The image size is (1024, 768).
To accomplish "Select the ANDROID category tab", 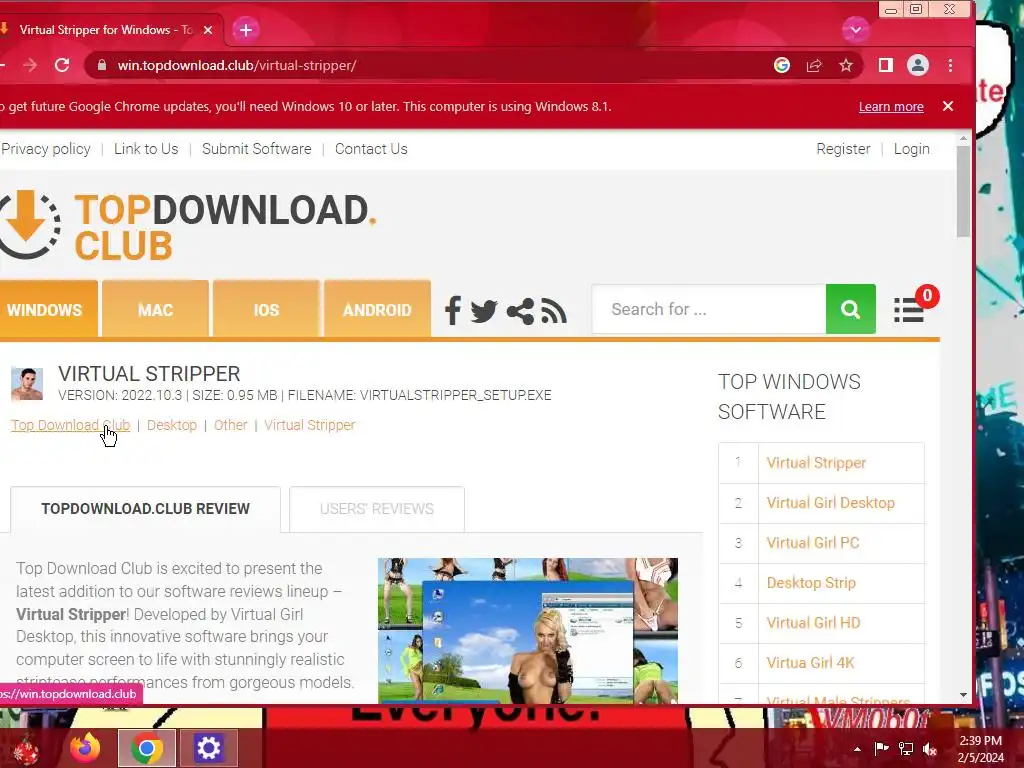I will click(377, 309).
